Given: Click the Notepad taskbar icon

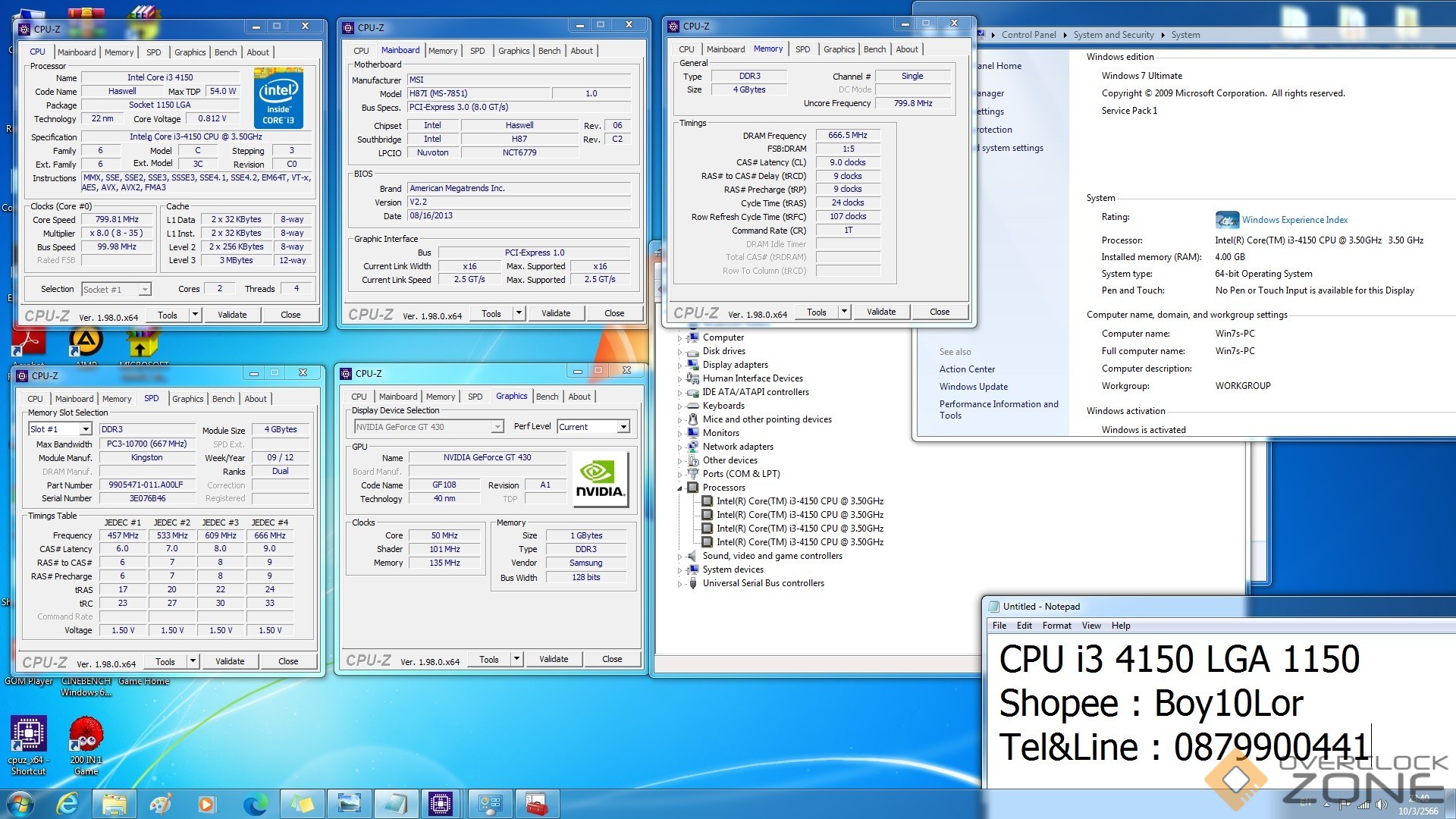Looking at the screenshot, I should (395, 804).
